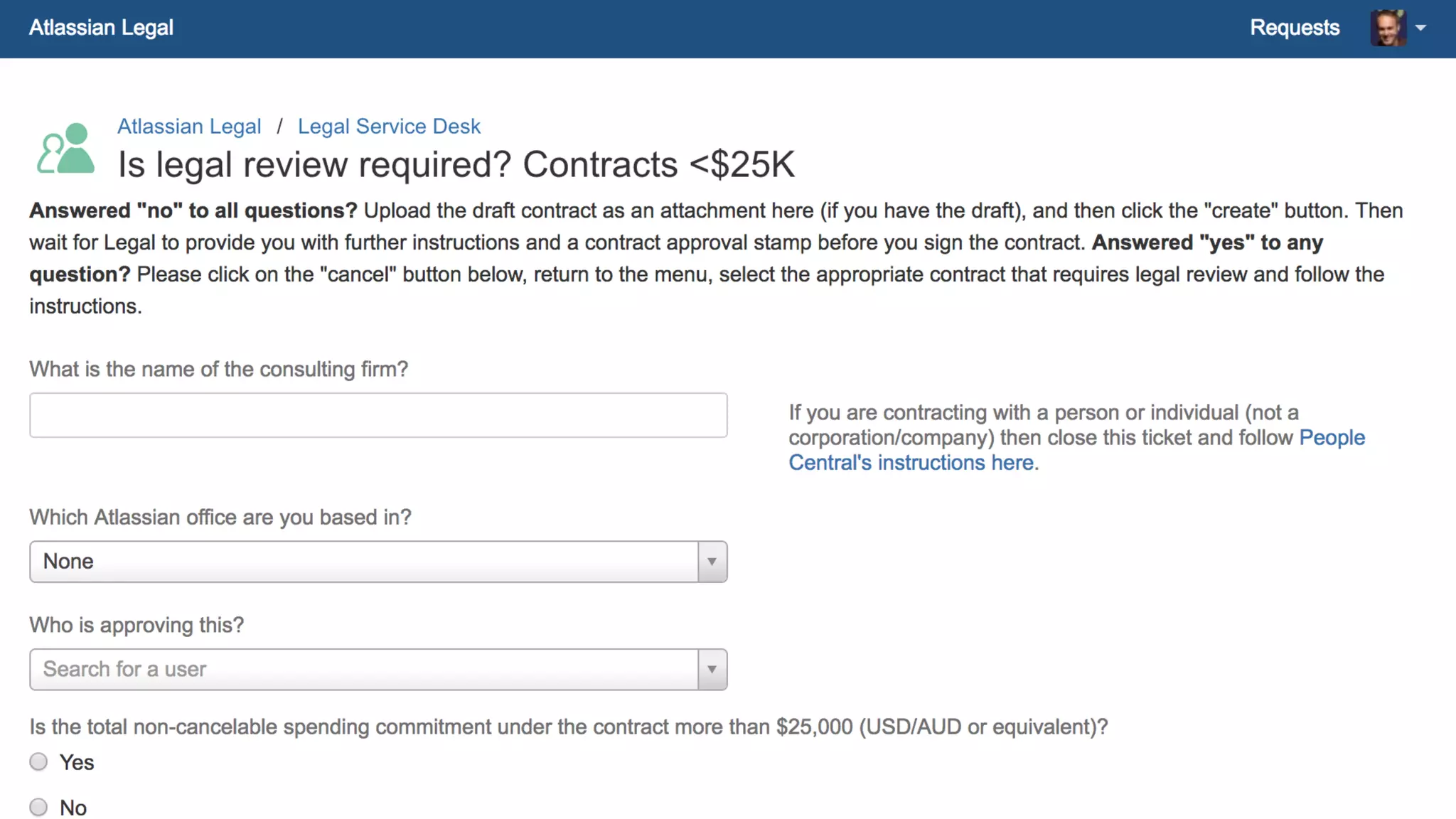Navigate to Legal Service Desk breadcrumb

click(389, 127)
